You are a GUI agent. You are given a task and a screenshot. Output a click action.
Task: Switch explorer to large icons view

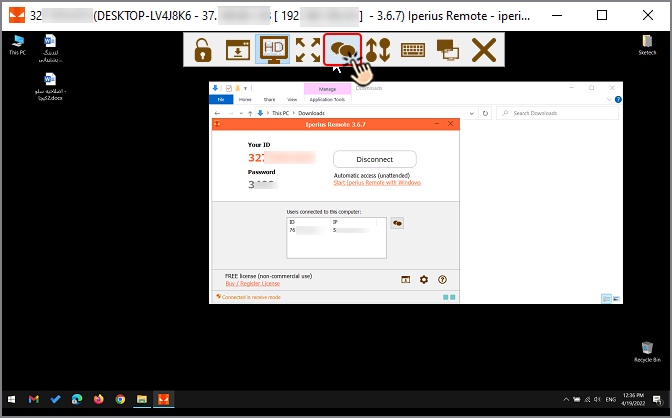point(616,298)
